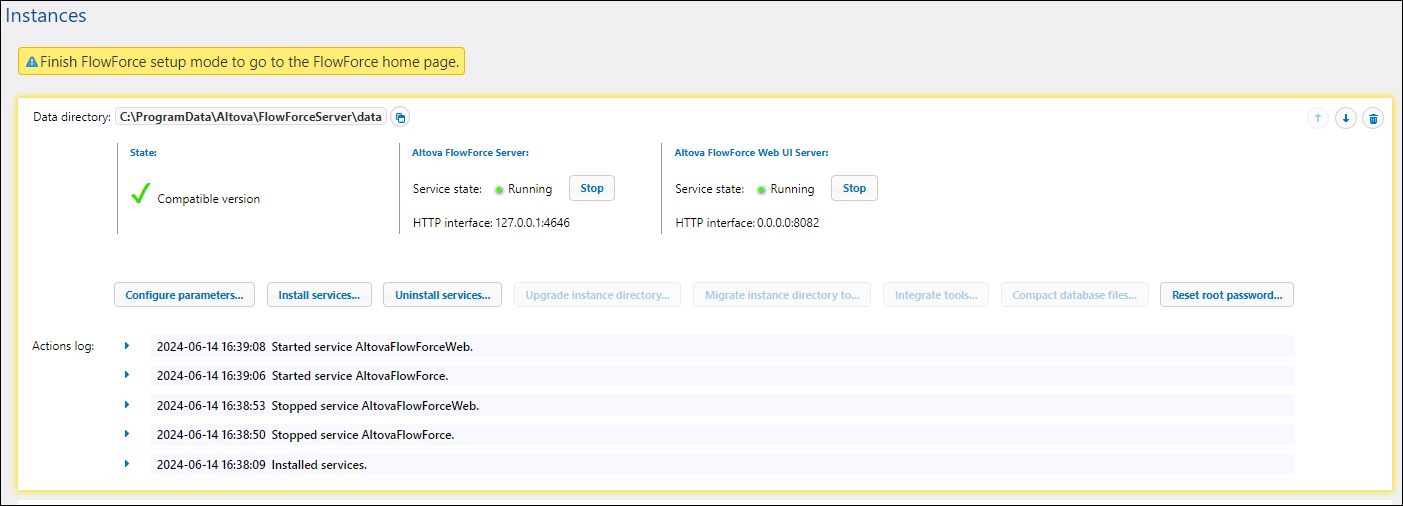This screenshot has height=506, width=1403.
Task: Open Configure parameters dialog
Action: 184,295
